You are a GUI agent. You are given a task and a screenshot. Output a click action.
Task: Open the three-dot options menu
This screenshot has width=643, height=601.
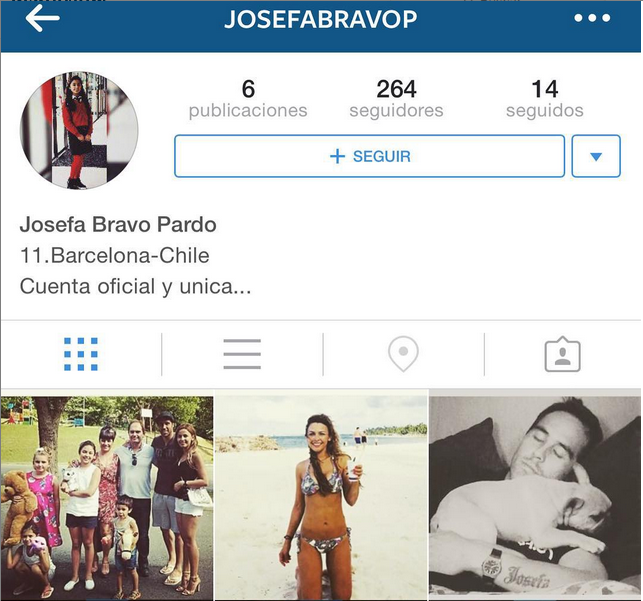592,18
